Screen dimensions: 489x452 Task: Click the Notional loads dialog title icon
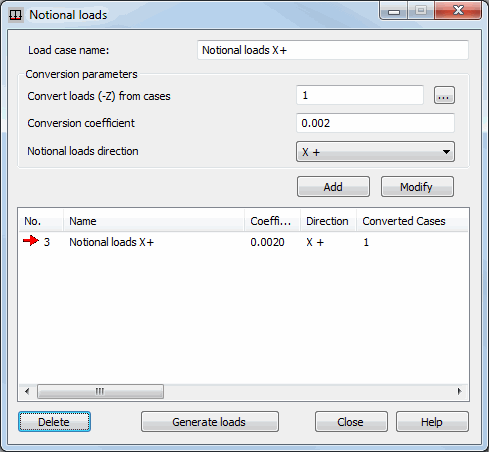15,15
